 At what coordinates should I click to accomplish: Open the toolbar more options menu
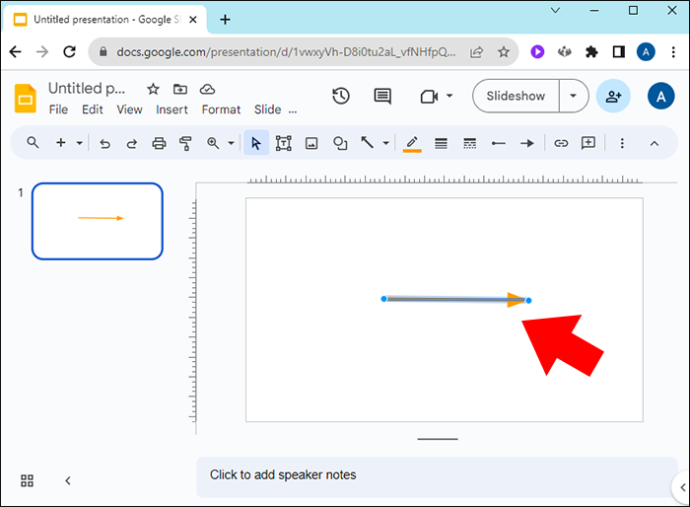[x=622, y=143]
